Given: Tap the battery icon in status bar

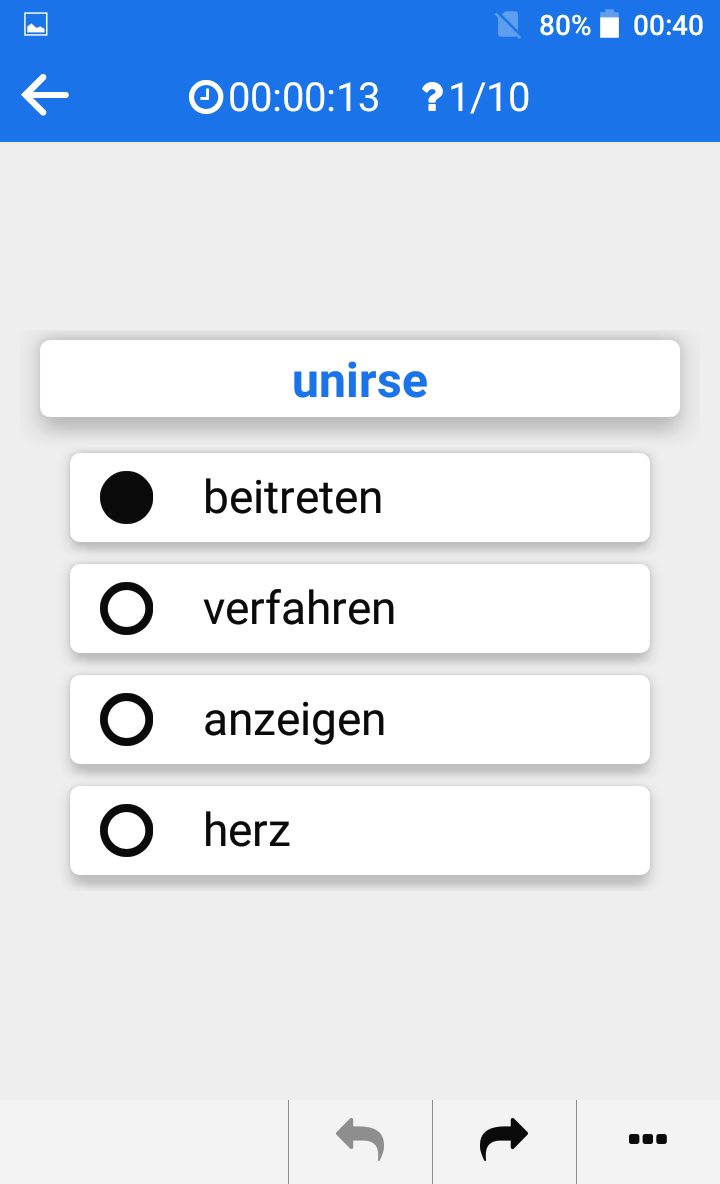Looking at the screenshot, I should coord(610,24).
